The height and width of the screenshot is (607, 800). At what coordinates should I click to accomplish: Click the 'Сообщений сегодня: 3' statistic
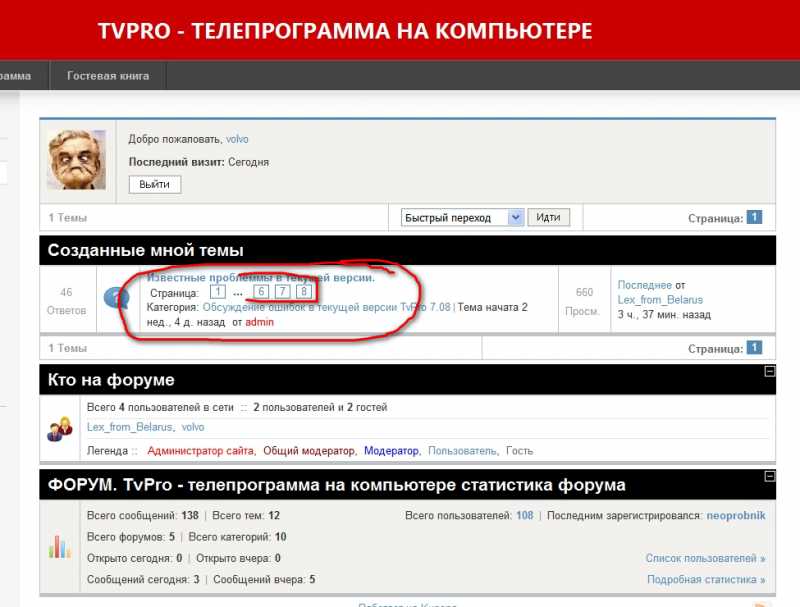143,579
